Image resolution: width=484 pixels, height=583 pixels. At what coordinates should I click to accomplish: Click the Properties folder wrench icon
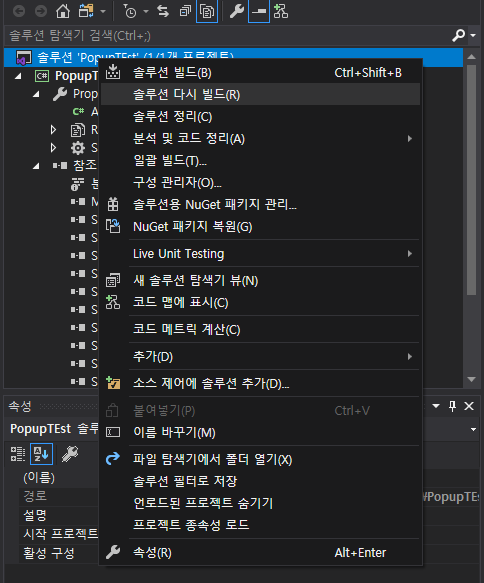tap(60, 94)
